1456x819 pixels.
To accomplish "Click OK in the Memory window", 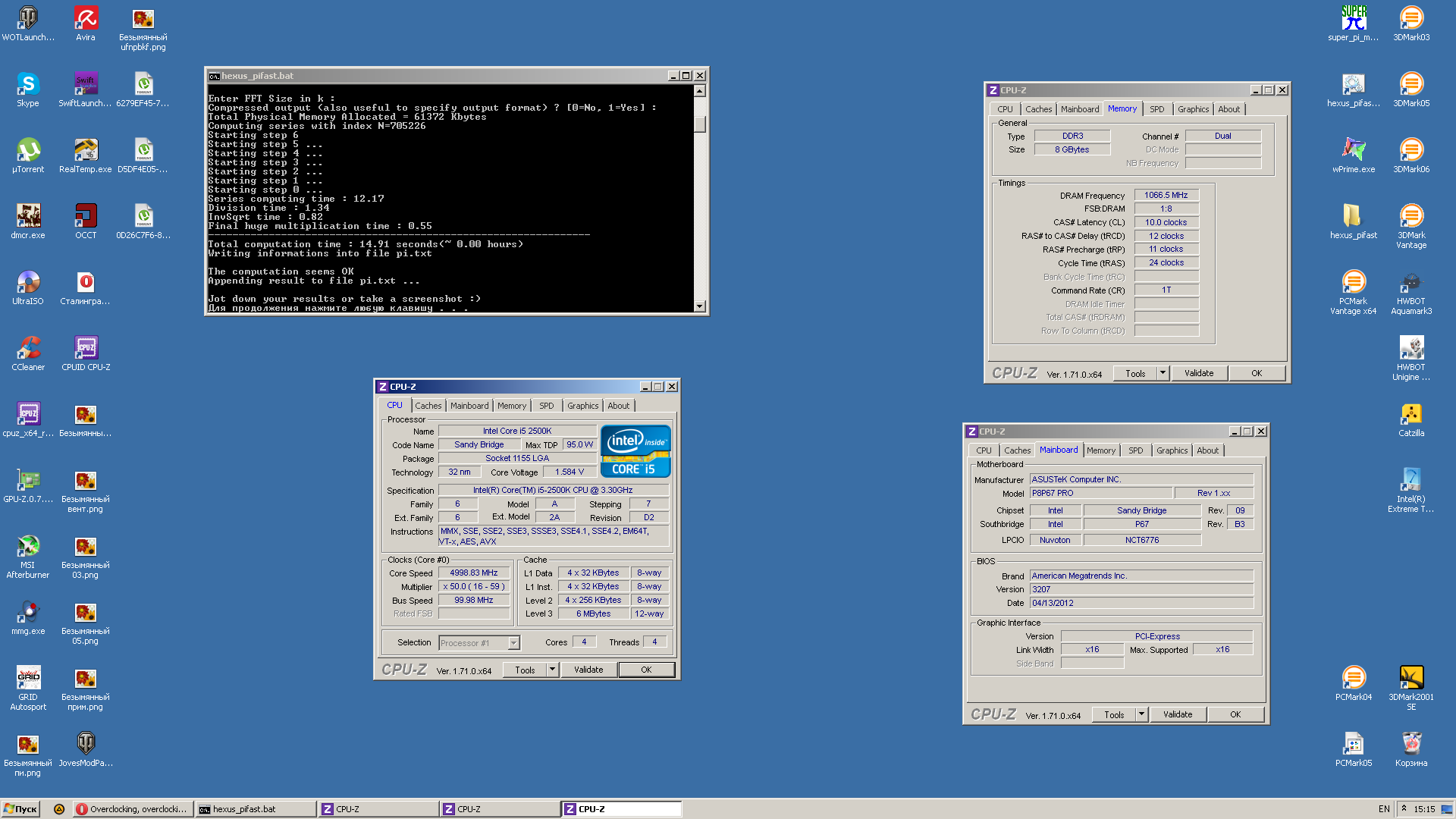I will point(1257,373).
